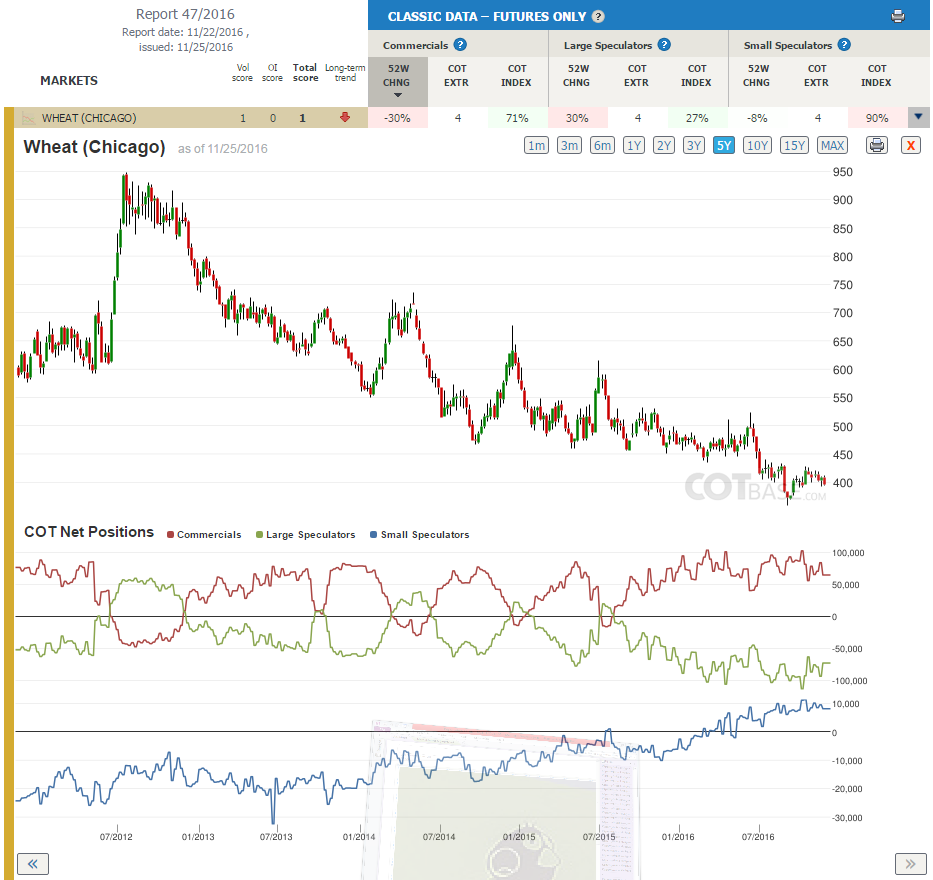This screenshot has width=933, height=880.
Task: Toggle Commercials series in legend
Action: click(x=204, y=534)
